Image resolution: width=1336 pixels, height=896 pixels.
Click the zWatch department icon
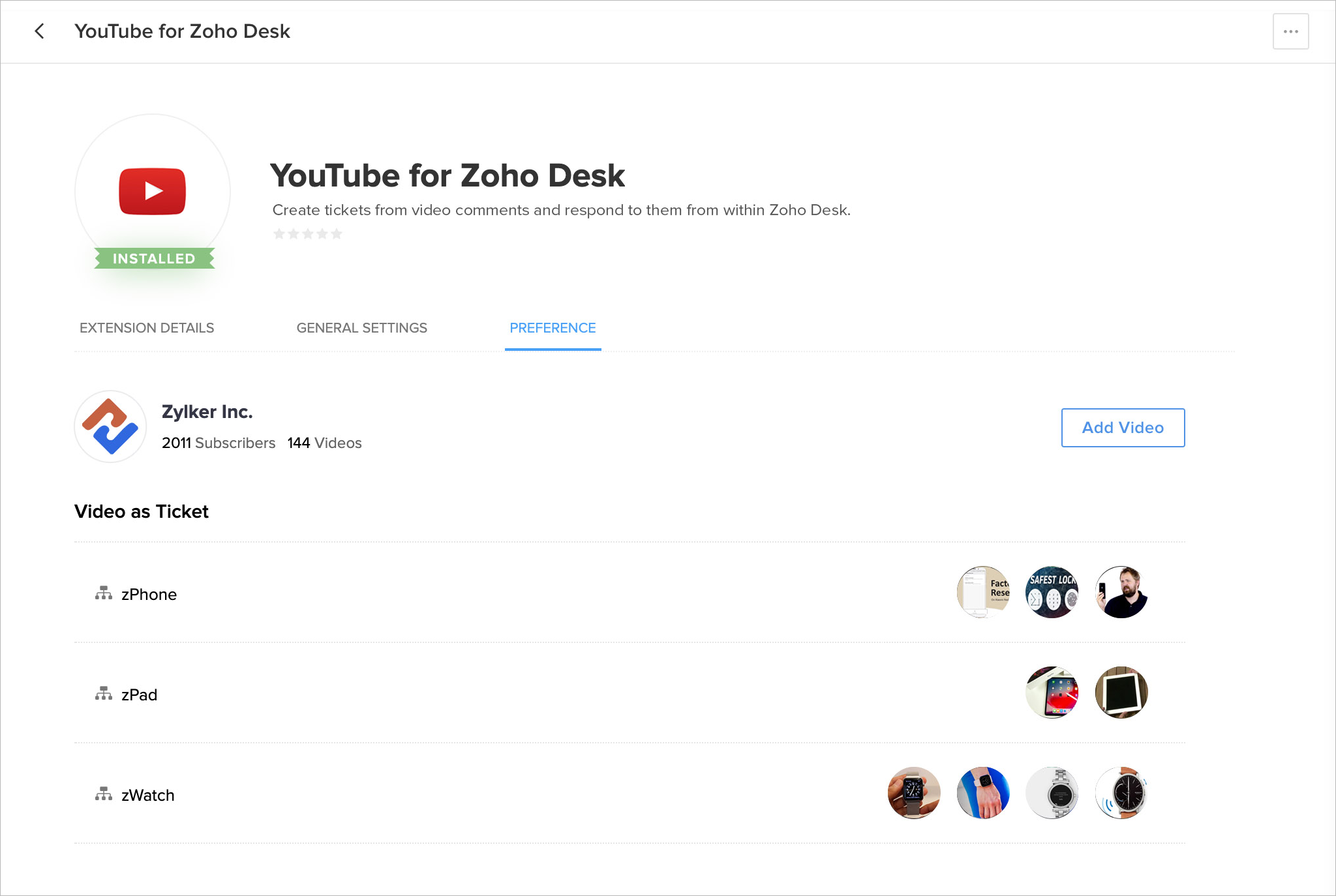click(103, 794)
